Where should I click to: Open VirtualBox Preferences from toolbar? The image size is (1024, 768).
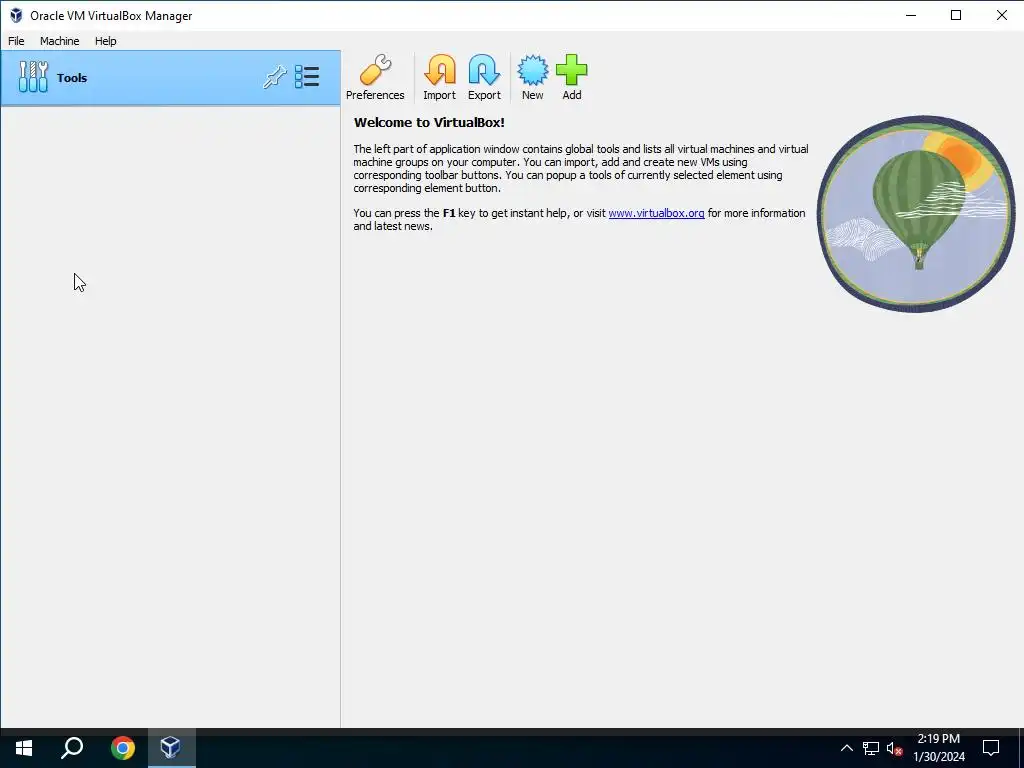pyautogui.click(x=375, y=77)
